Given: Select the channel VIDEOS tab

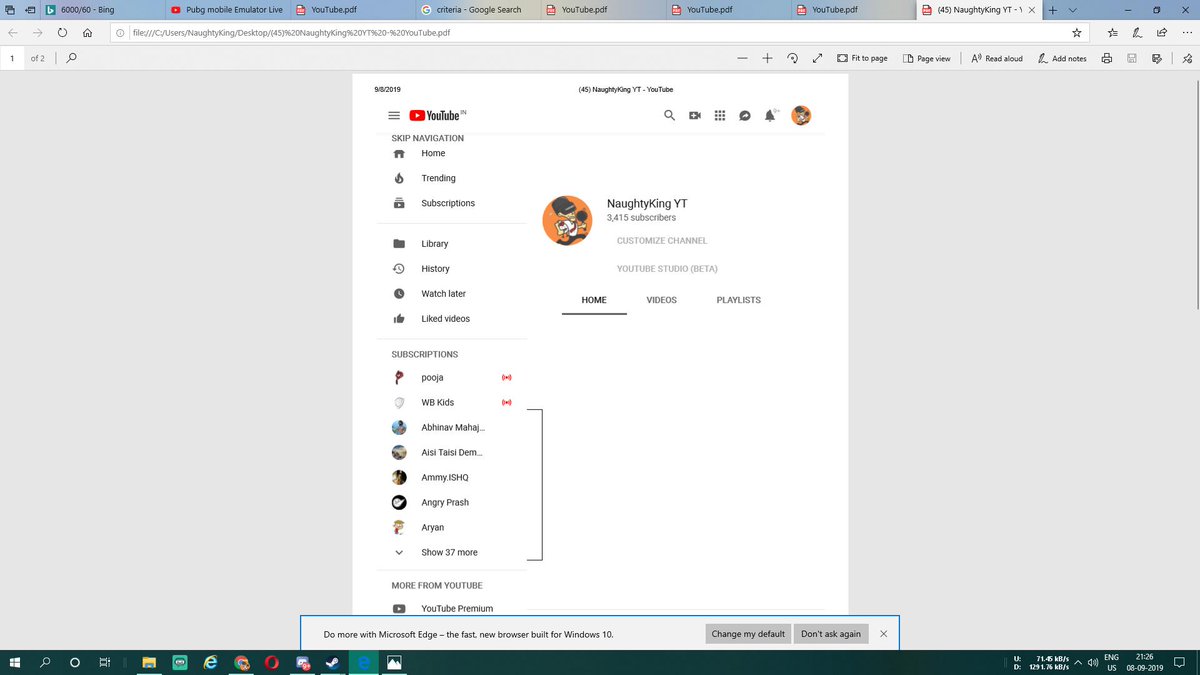Looking at the screenshot, I should 661,300.
